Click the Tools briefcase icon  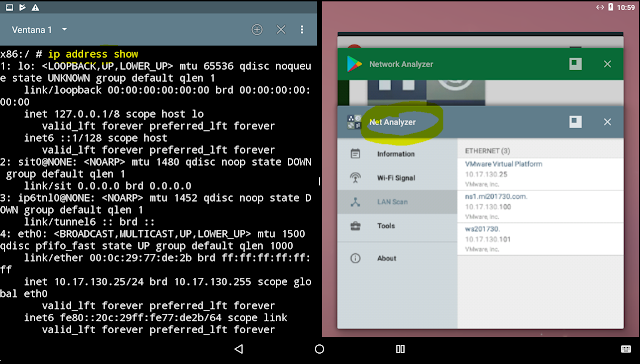point(356,226)
